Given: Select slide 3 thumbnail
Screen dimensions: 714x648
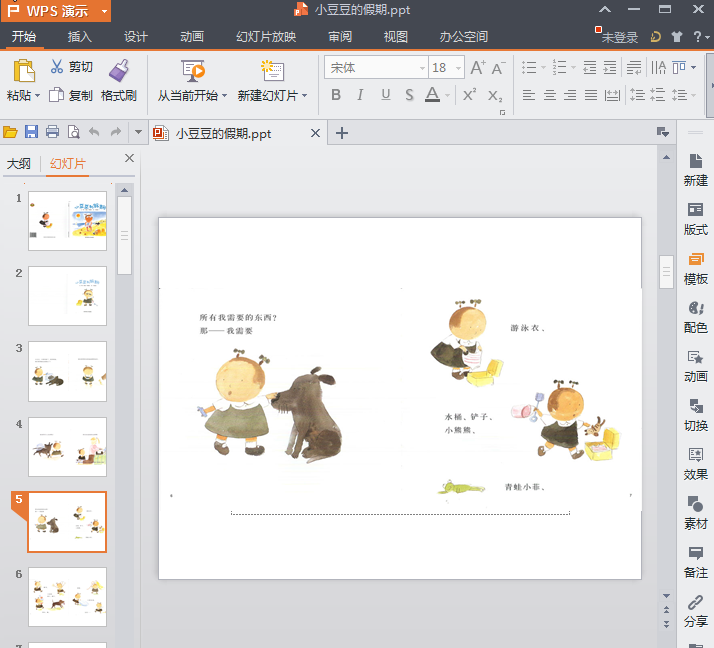Looking at the screenshot, I should point(67,371).
